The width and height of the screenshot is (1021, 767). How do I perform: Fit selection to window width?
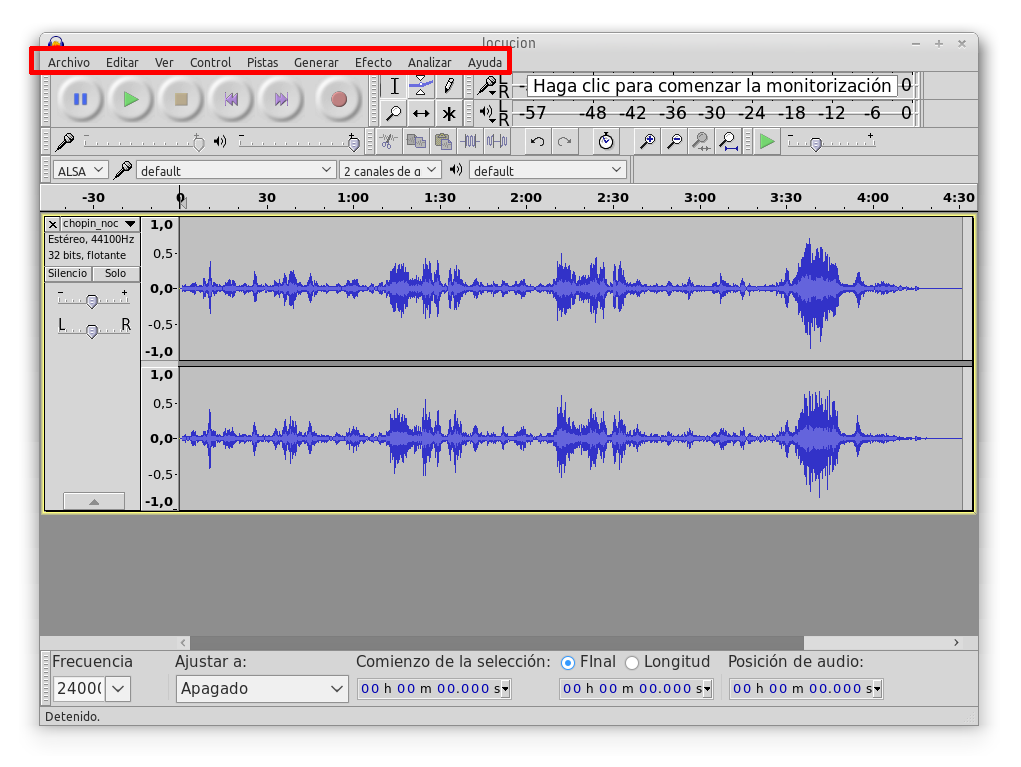(x=701, y=141)
